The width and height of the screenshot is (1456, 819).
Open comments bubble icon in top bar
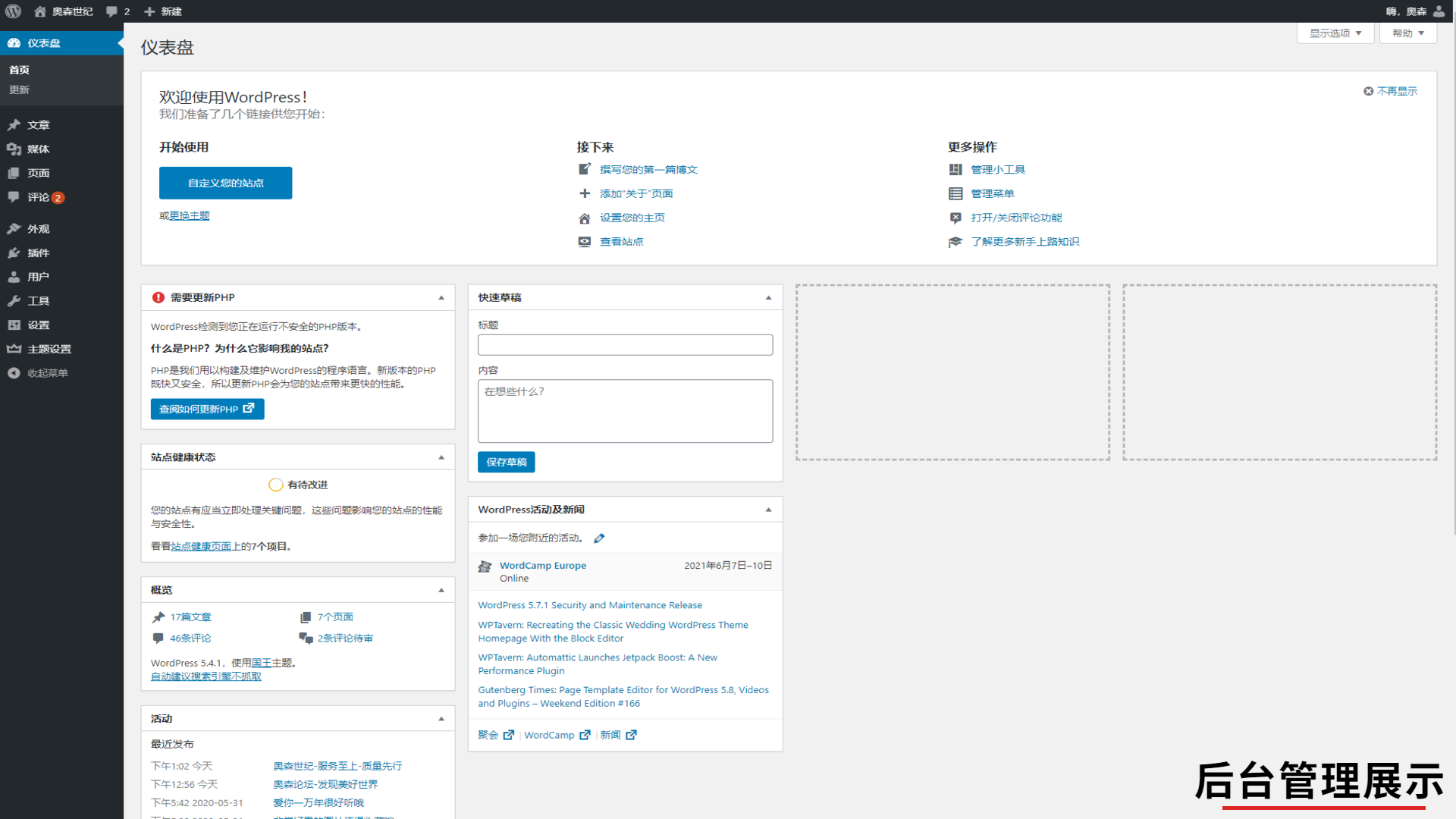point(112,11)
